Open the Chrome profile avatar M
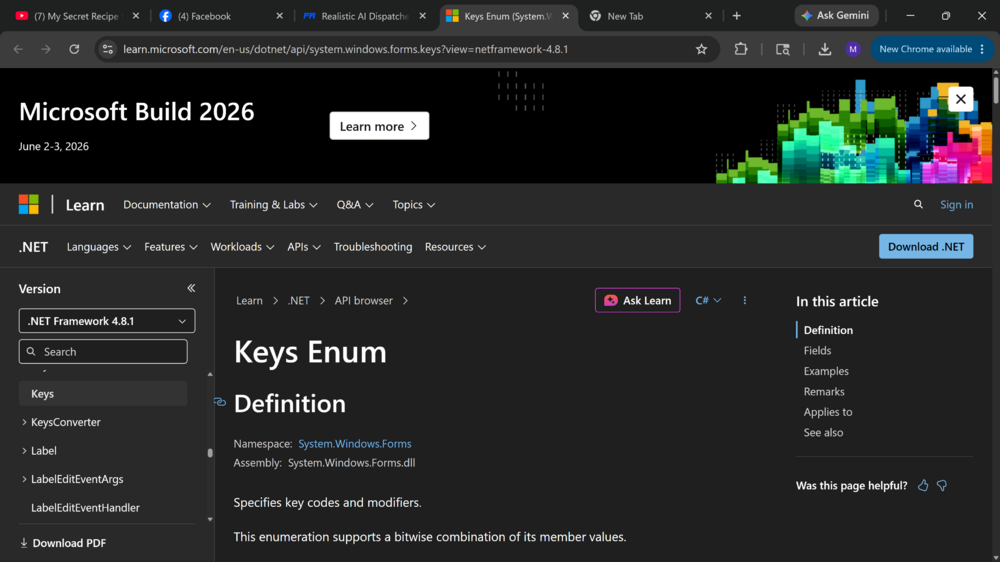The height and width of the screenshot is (562, 1000). click(x=853, y=49)
